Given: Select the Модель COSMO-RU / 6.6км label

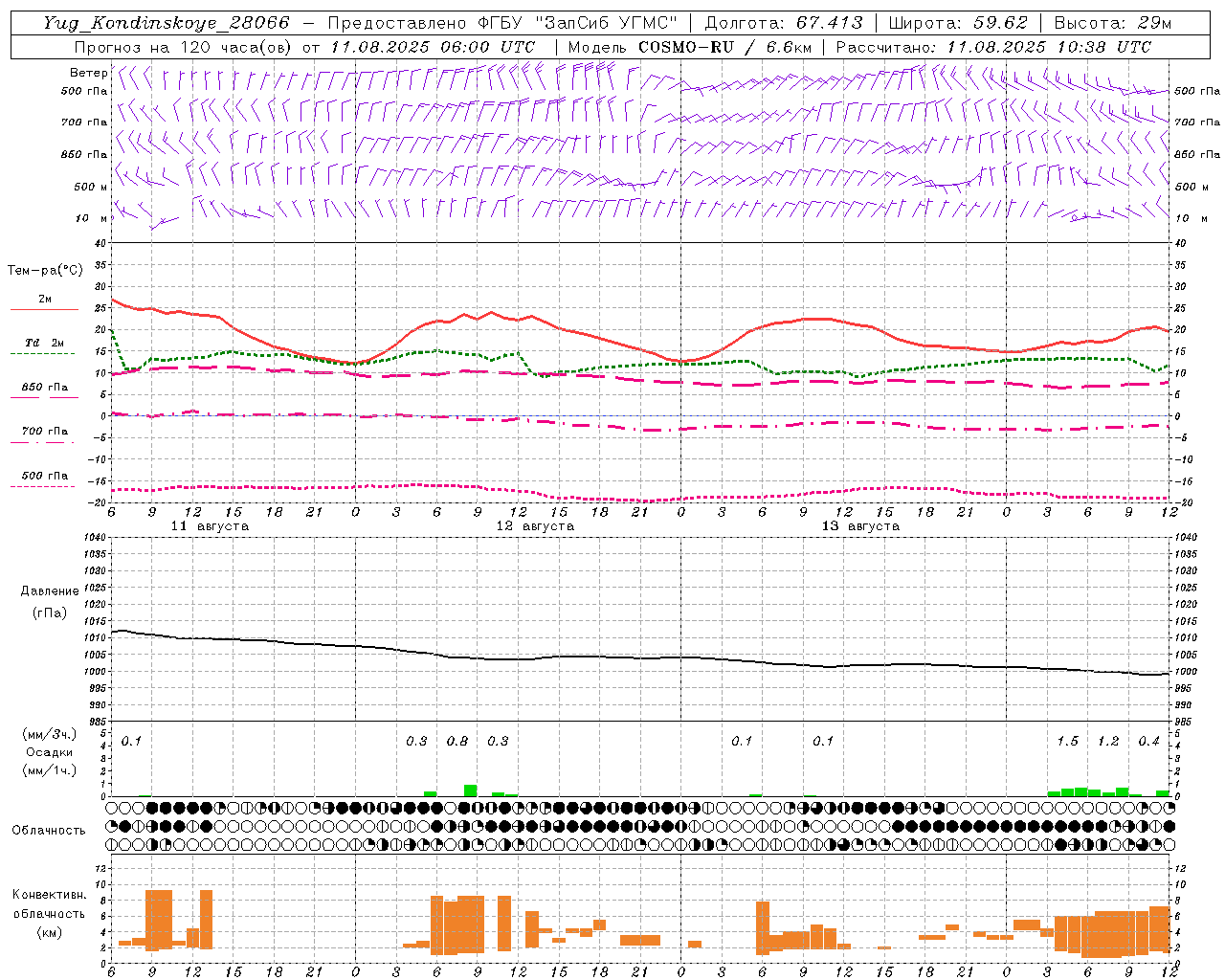Looking at the screenshot, I should click(689, 47).
